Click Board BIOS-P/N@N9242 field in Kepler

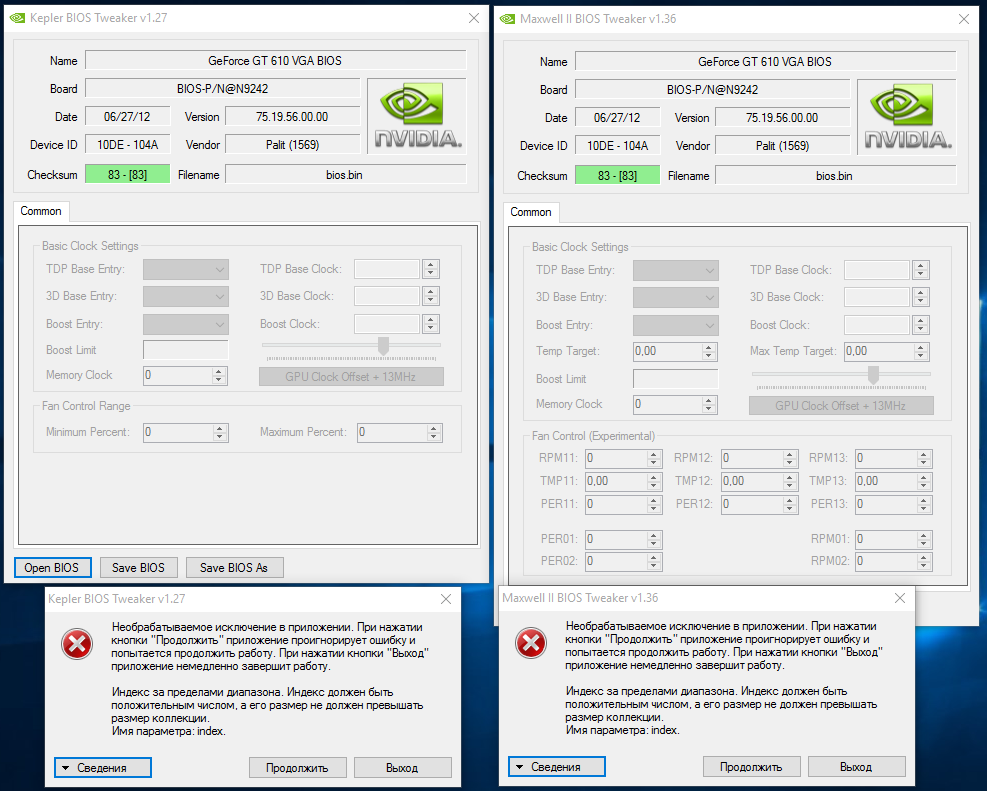click(223, 89)
